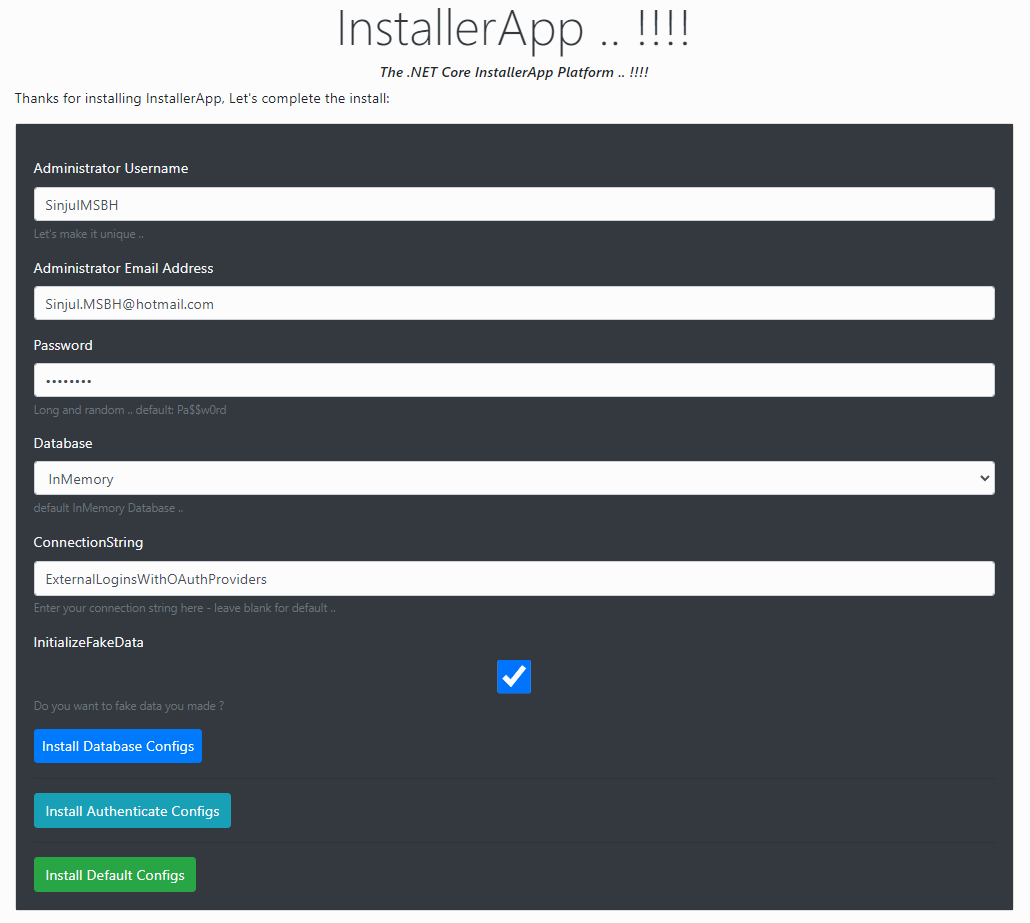Focus the Administrator Username input field
The height and width of the screenshot is (923, 1030).
point(514,204)
